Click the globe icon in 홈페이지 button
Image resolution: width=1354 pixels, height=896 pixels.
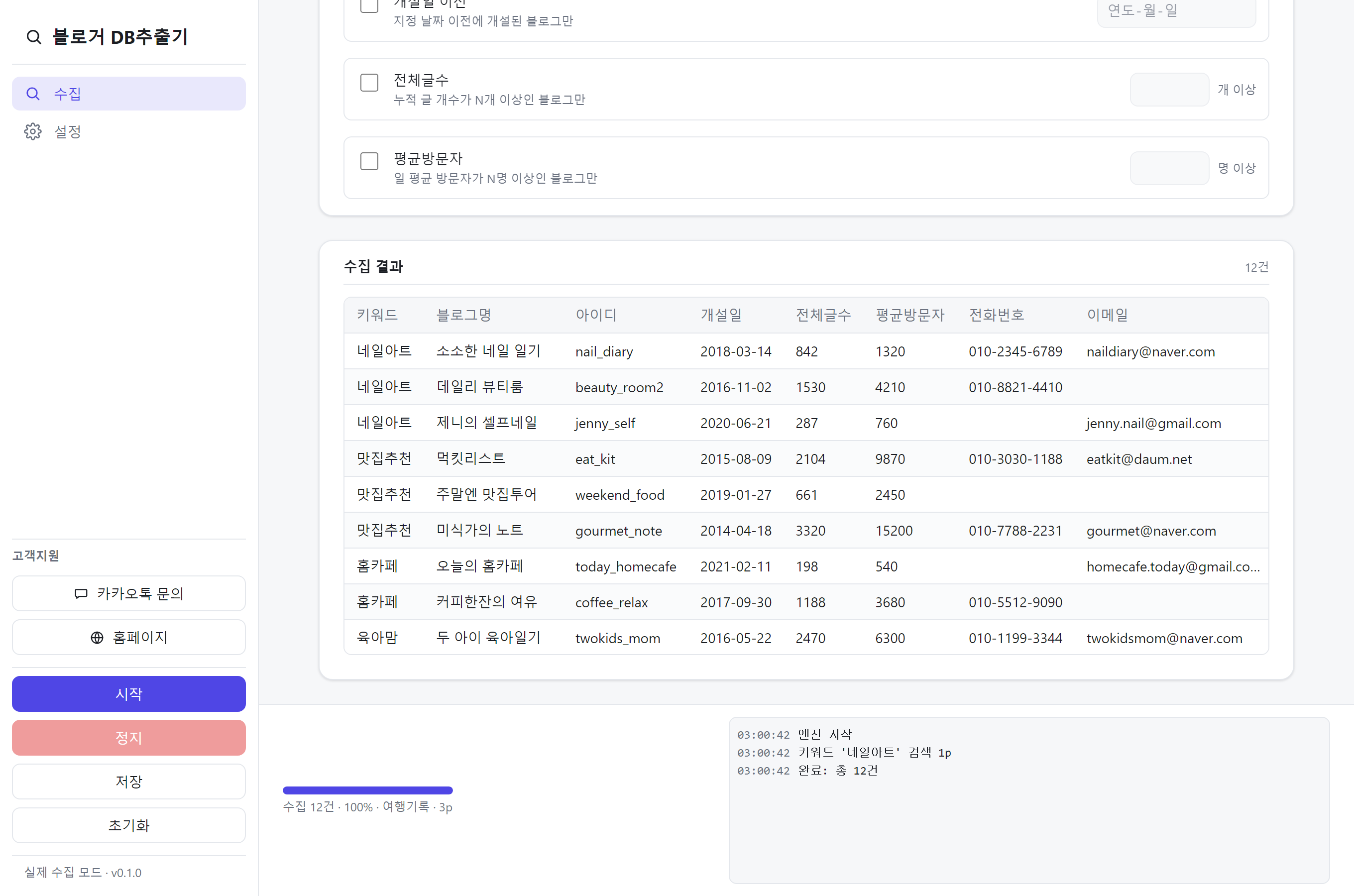(x=97, y=638)
